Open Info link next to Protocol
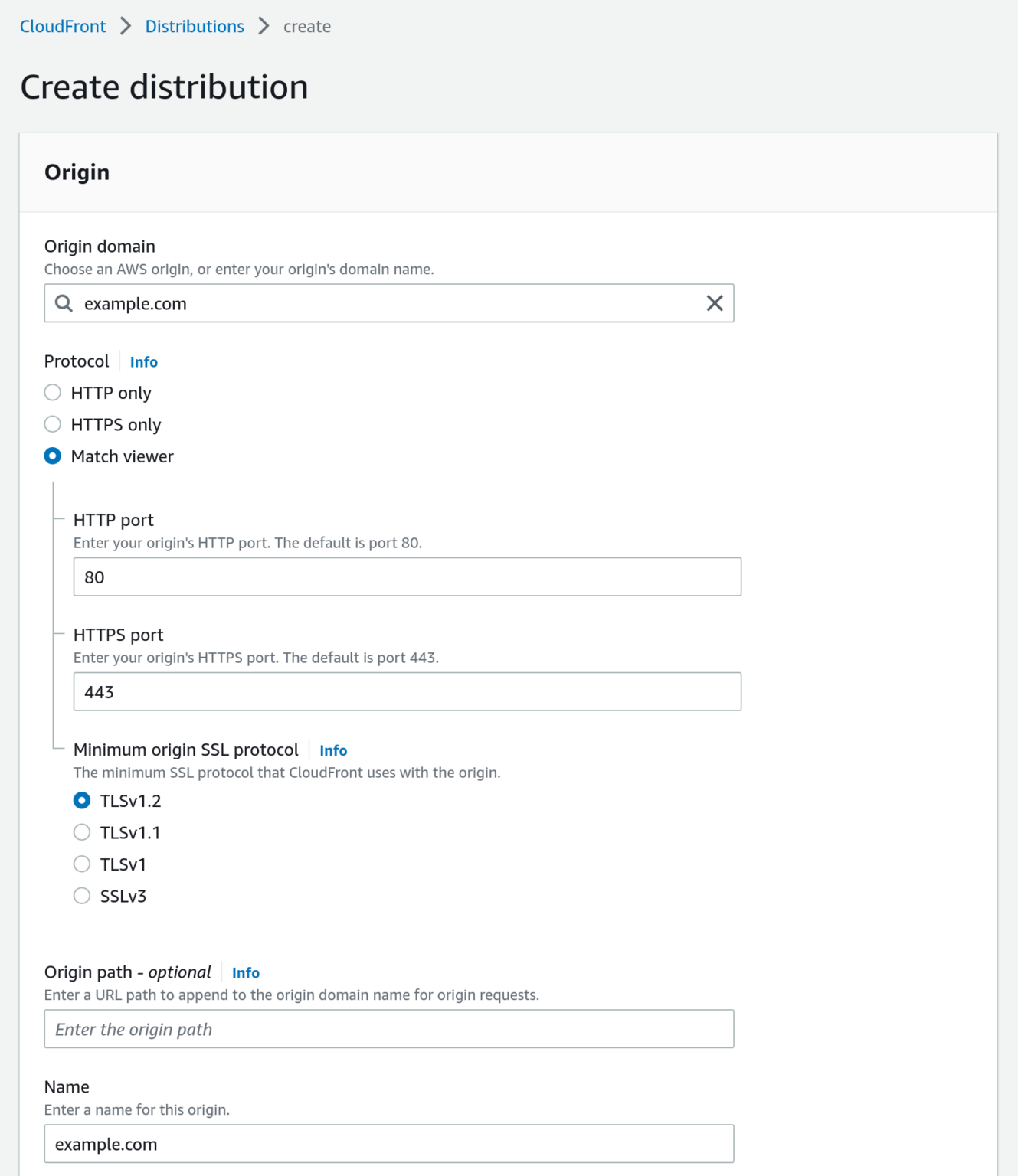Viewport: 1018px width, 1176px height. tap(143, 362)
